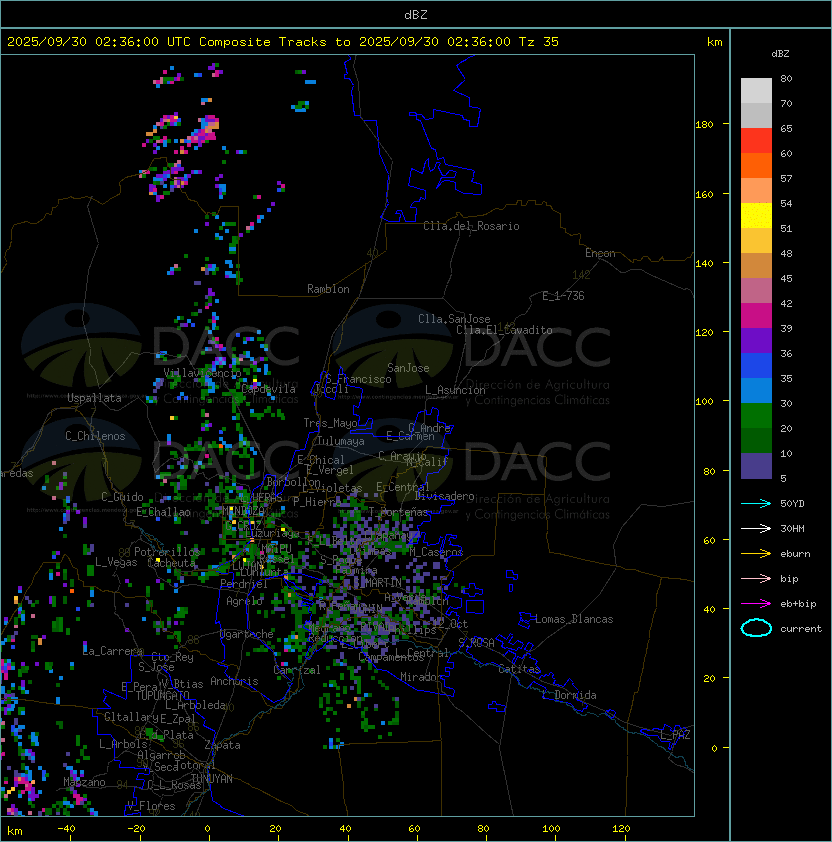832x842 pixels.
Task: Click the 'Tulumaya' map label
Action: tap(341, 441)
